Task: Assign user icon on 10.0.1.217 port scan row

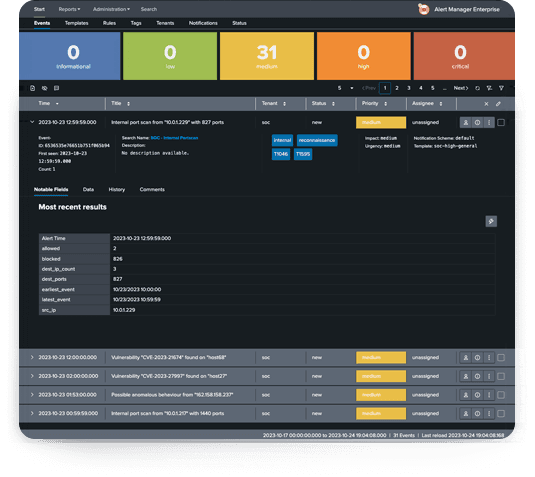Action: tap(465, 413)
